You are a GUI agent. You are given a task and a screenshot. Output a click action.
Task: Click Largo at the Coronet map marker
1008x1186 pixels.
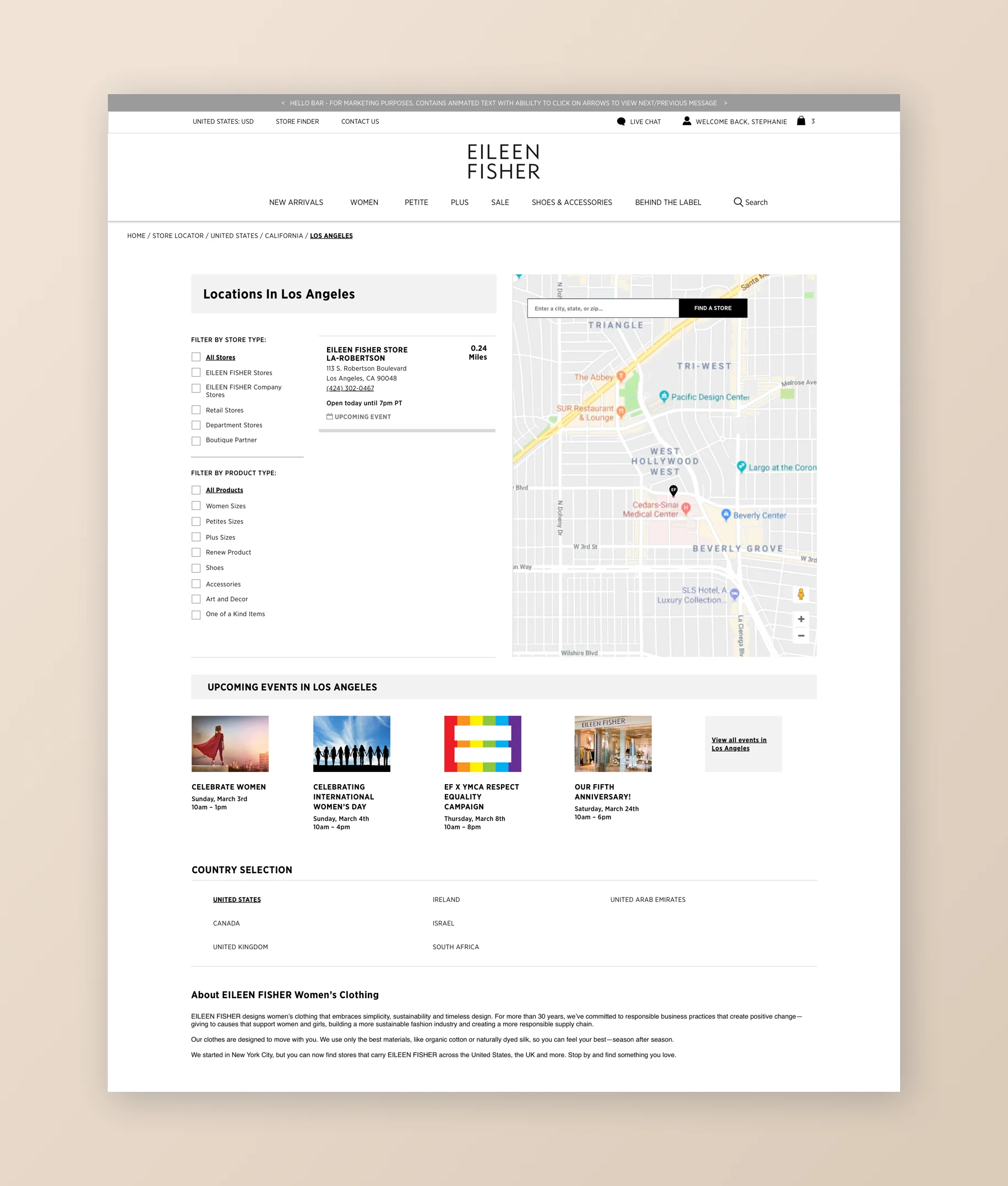(x=741, y=466)
